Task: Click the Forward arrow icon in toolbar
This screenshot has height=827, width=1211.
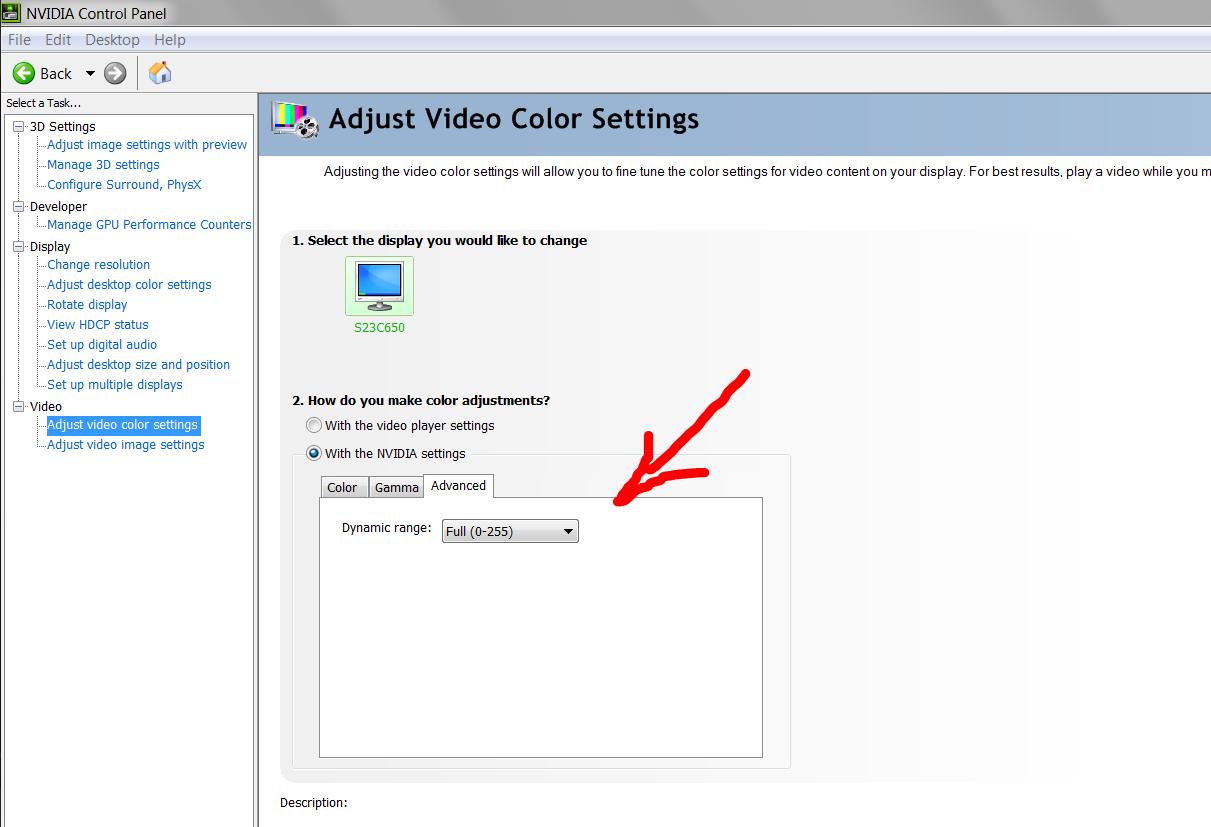Action: [x=115, y=73]
